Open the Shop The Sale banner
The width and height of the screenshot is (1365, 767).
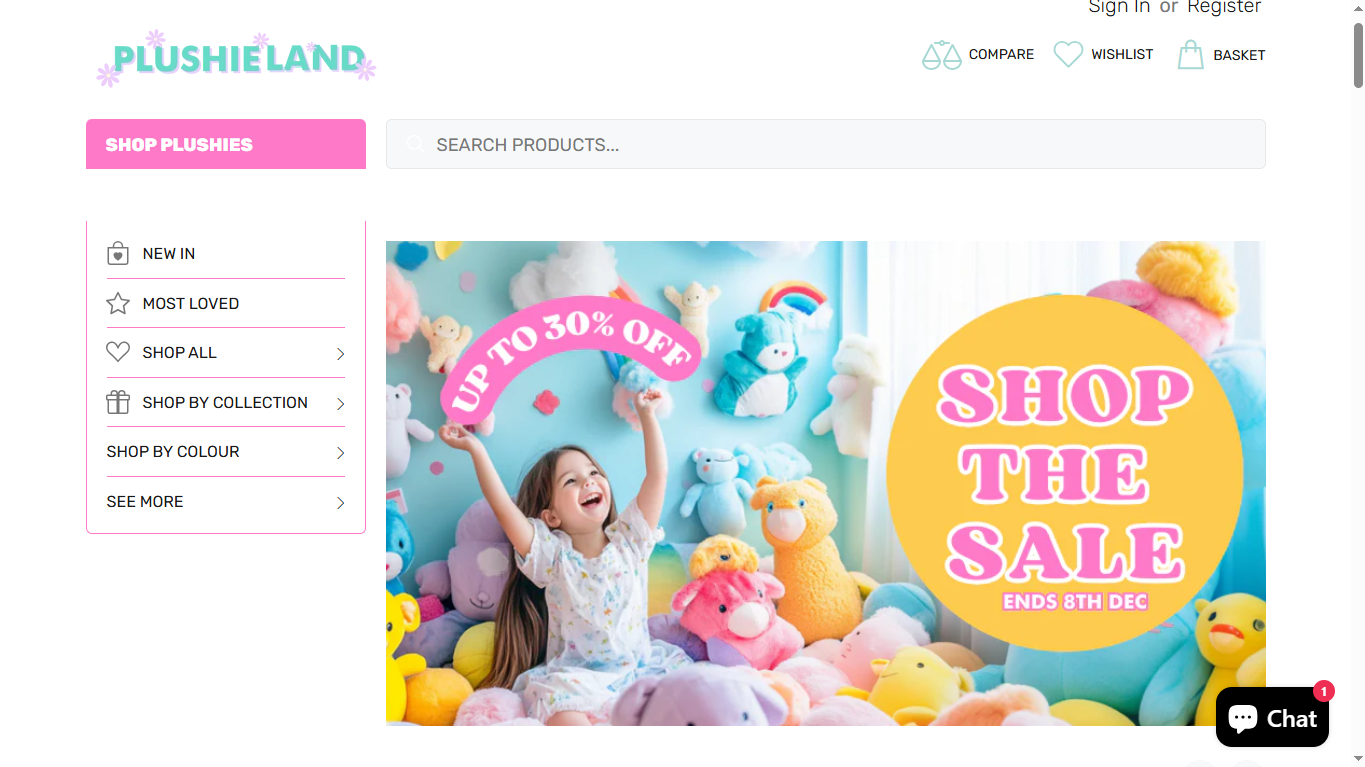pos(826,483)
